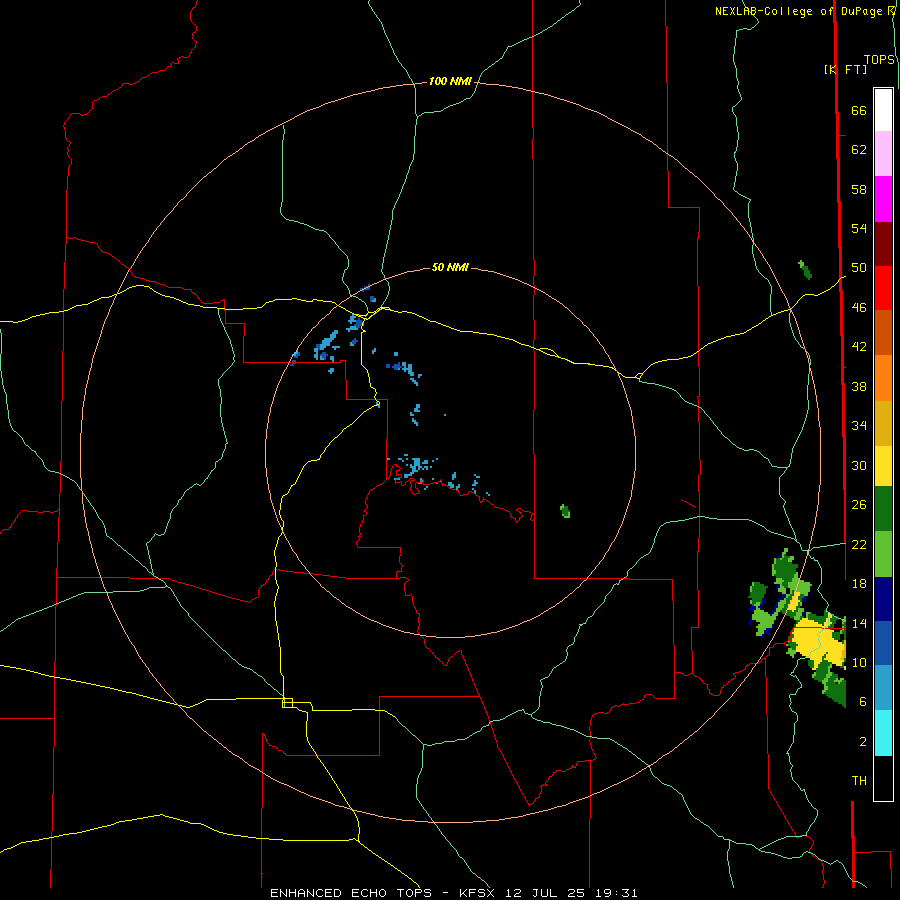
Task: Click the legend value "54"
Action: (x=859, y=228)
